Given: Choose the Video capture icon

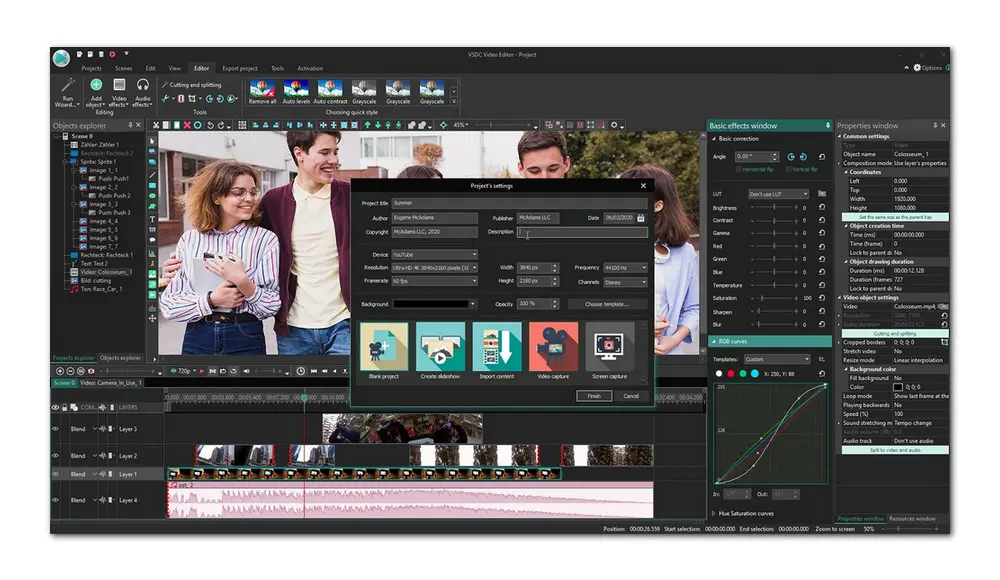Looking at the screenshot, I should pos(553,346).
